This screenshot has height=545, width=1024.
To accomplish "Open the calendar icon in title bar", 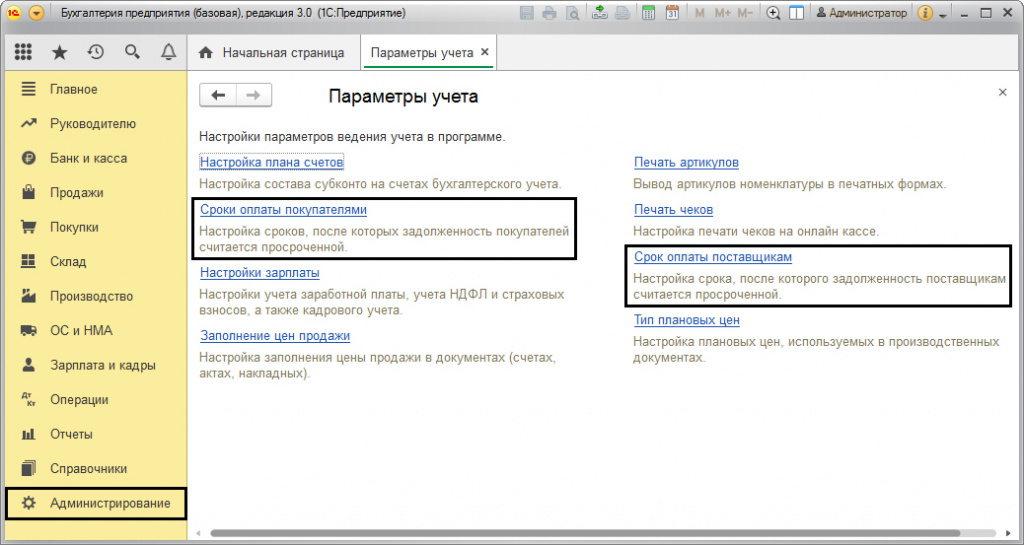I will (x=672, y=13).
